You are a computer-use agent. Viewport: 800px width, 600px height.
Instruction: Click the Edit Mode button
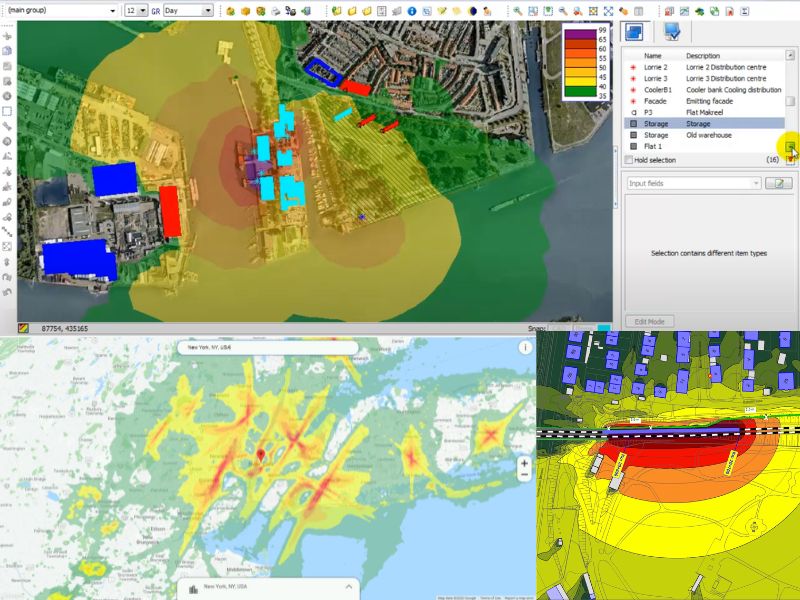point(649,322)
